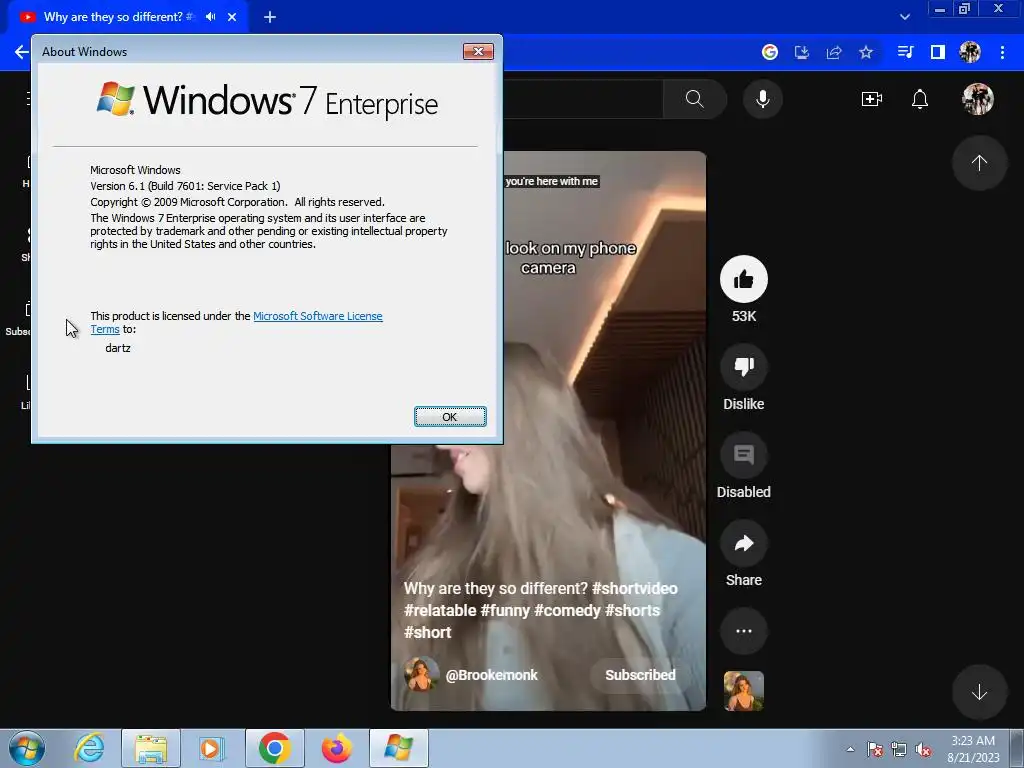Image resolution: width=1024 pixels, height=768 pixels.
Task: Click disabled comments icon
Action: click(744, 455)
